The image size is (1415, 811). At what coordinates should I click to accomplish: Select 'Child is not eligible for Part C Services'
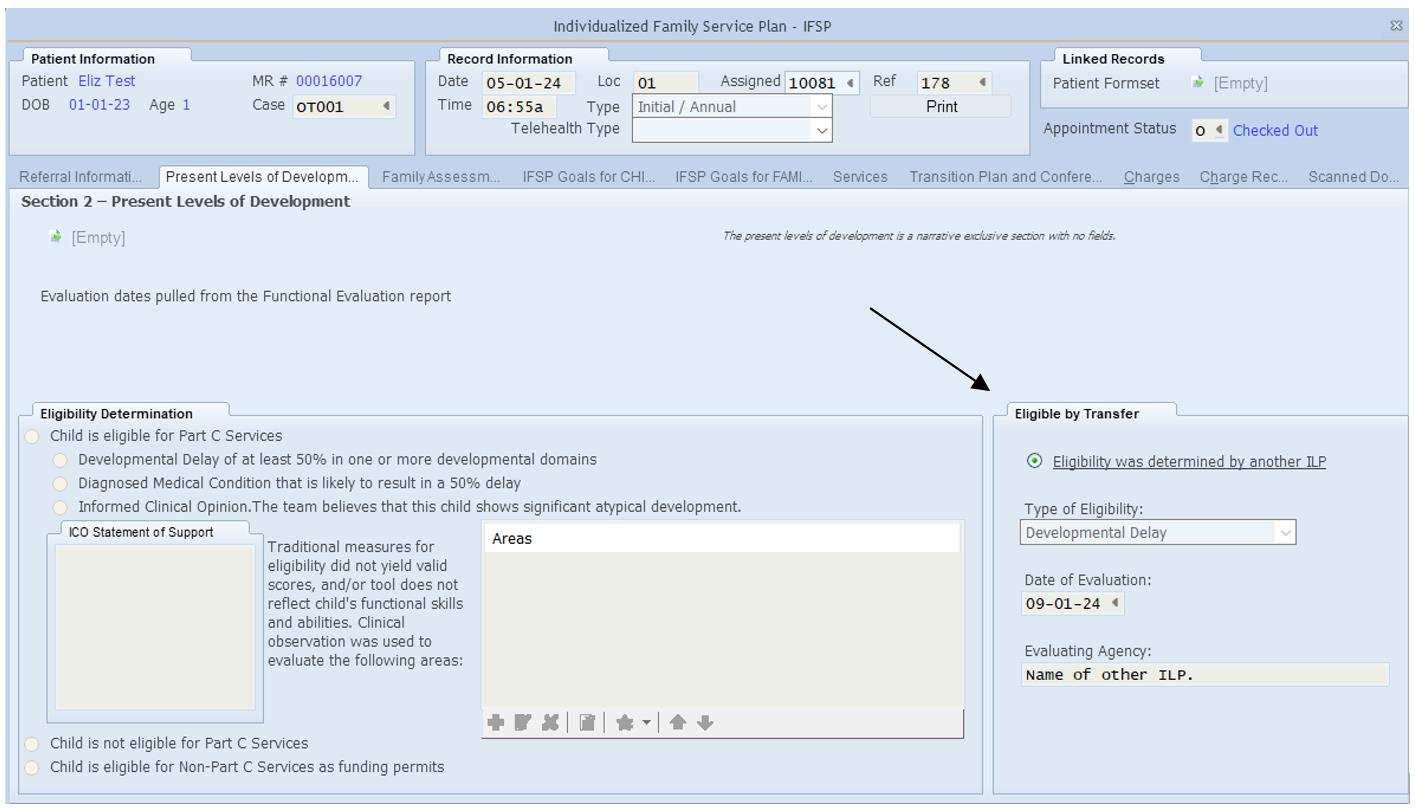(33, 744)
